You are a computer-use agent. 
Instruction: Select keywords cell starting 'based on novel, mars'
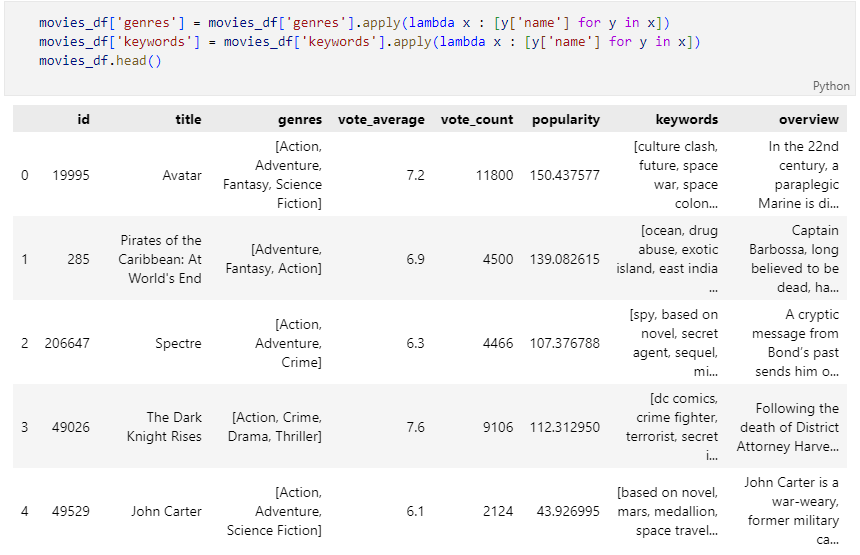[x=667, y=511]
